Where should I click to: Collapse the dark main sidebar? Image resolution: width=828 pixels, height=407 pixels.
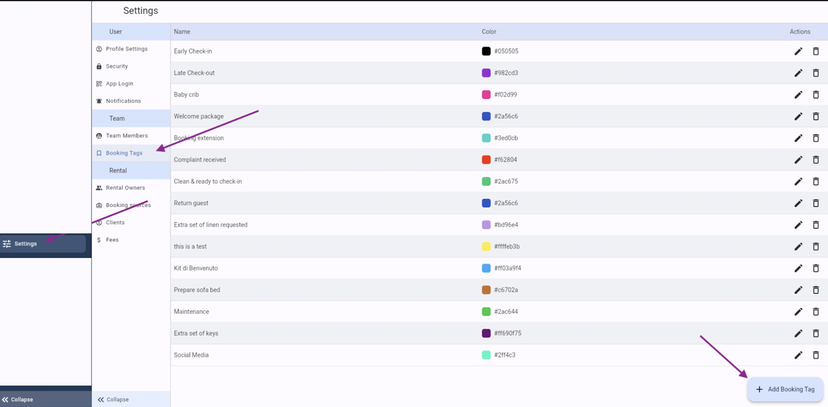coord(45,400)
